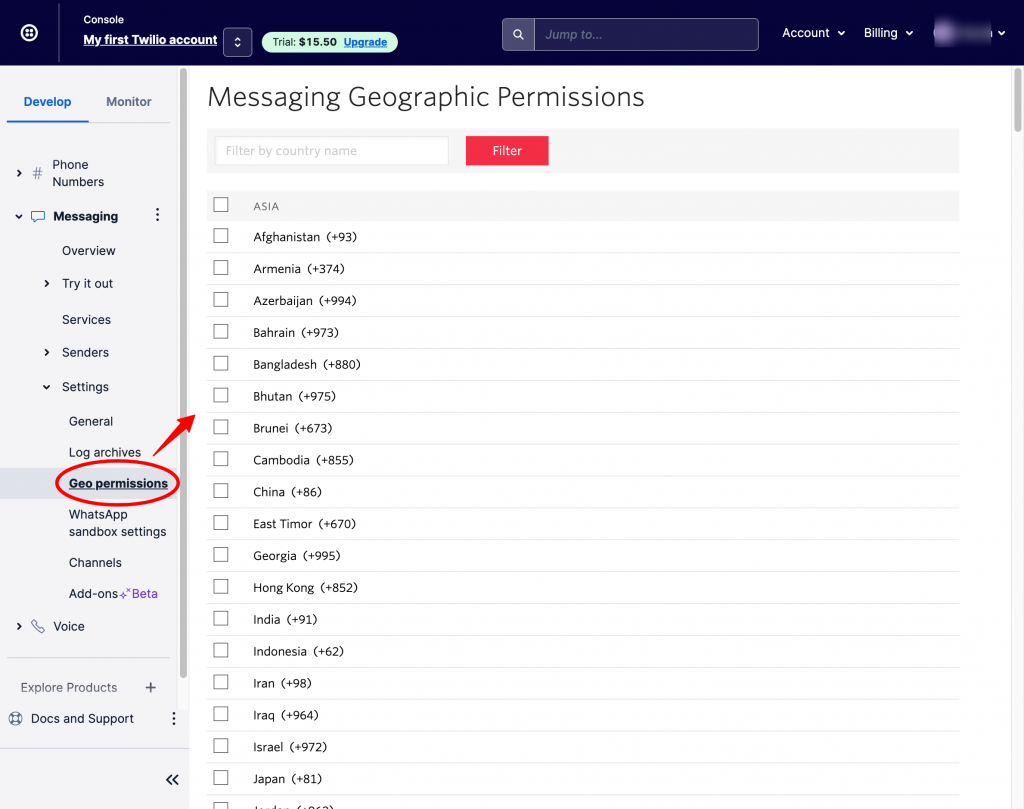Open the Billing dropdown menu
This screenshot has width=1024, height=809.
point(889,33)
